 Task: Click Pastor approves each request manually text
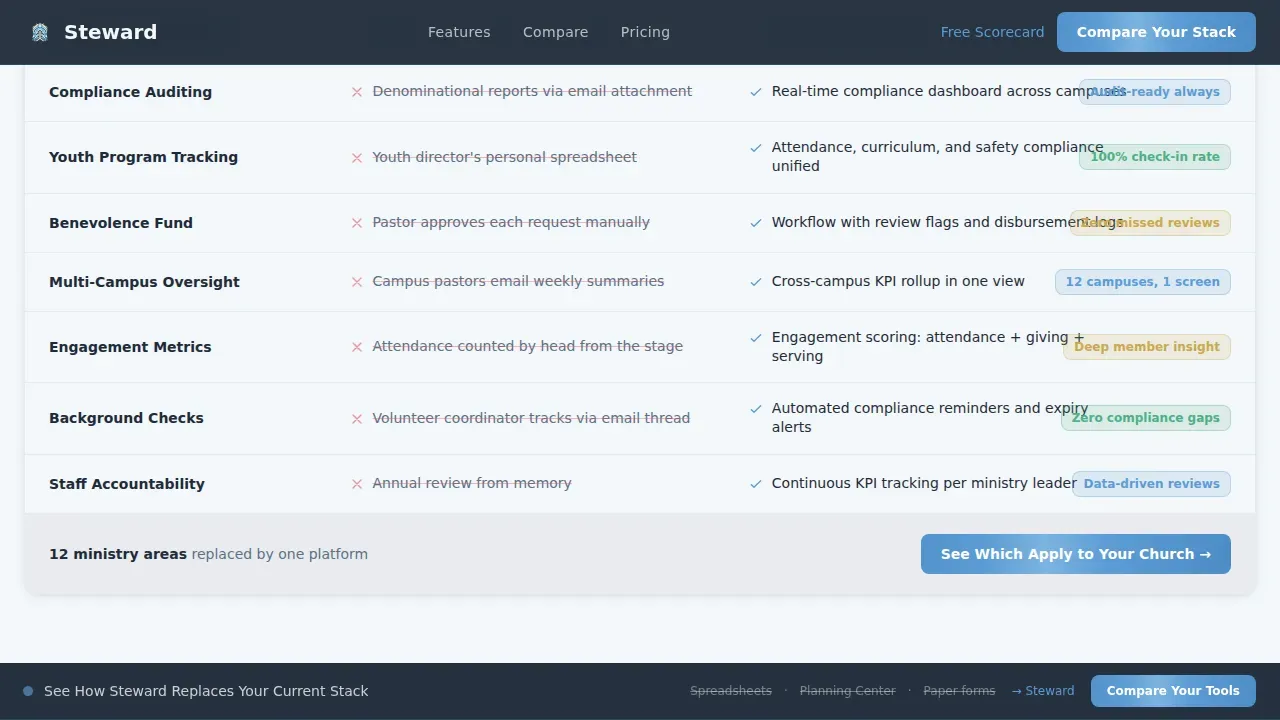(x=511, y=222)
